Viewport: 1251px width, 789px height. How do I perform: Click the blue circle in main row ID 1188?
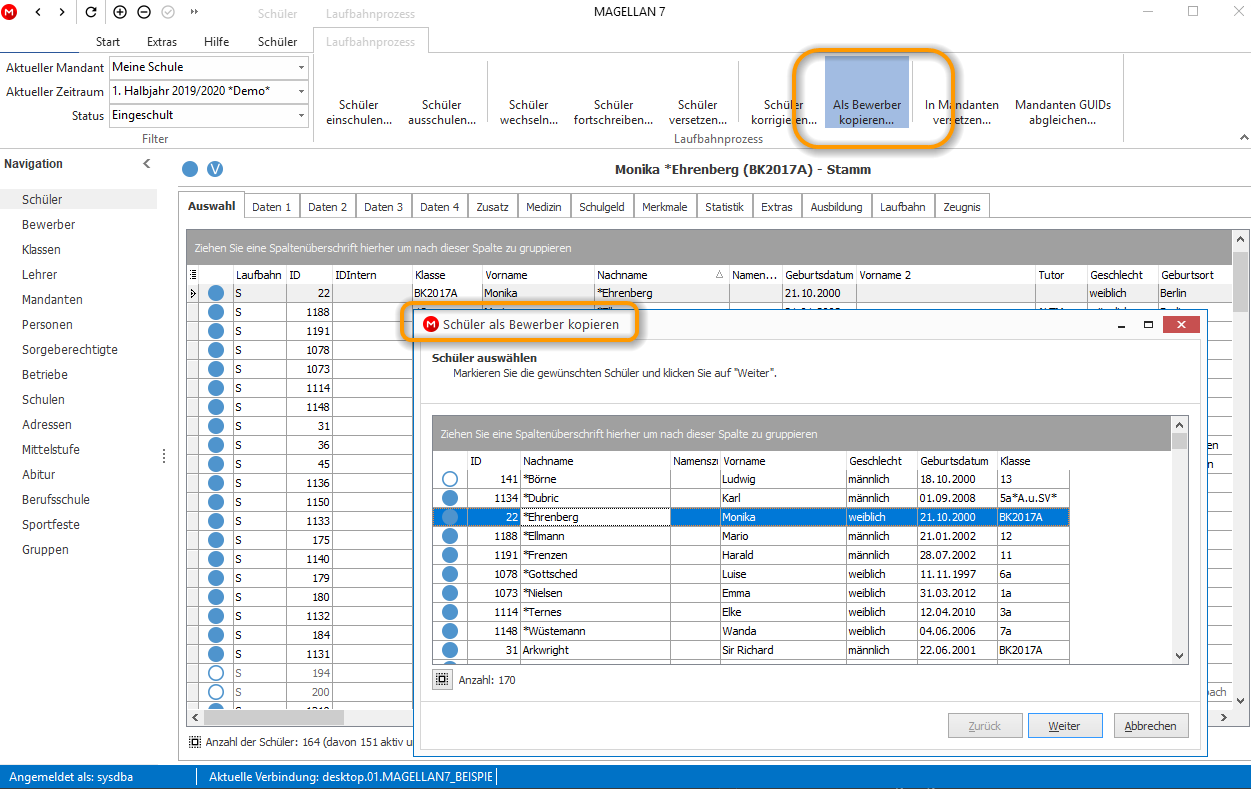tap(216, 312)
